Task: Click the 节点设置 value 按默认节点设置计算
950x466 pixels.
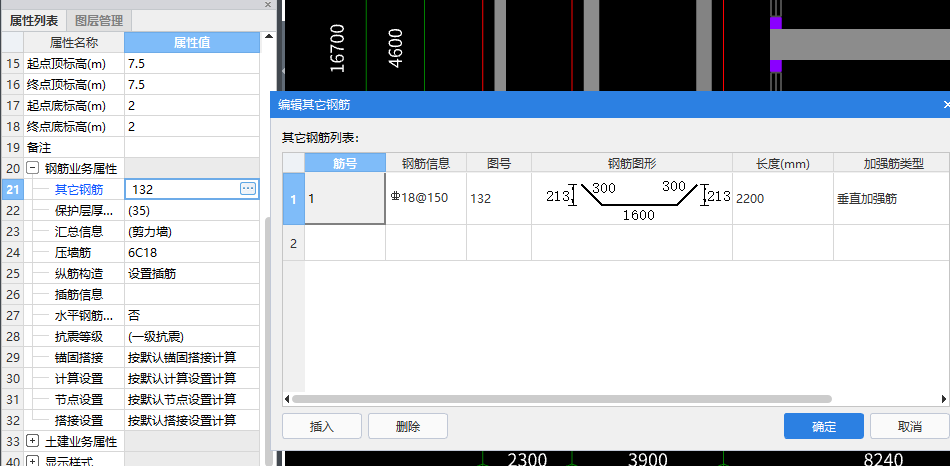Action: (192, 399)
